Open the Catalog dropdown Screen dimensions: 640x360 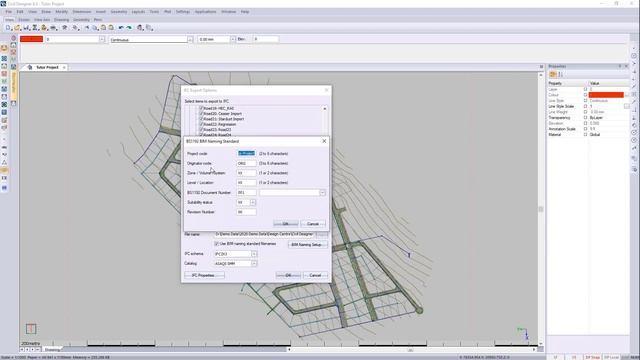254,264
